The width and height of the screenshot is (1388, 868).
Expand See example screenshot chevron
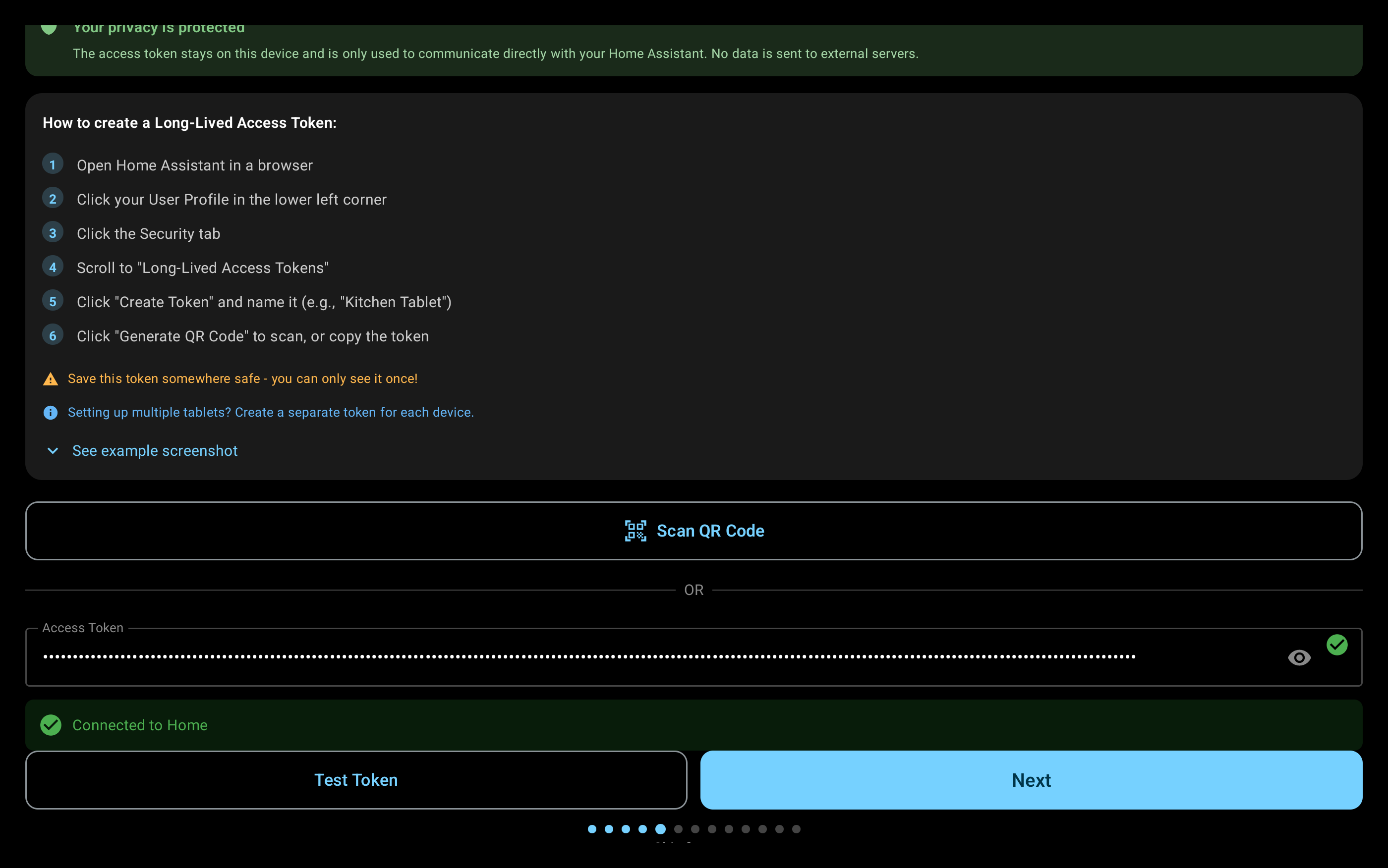[53, 451]
